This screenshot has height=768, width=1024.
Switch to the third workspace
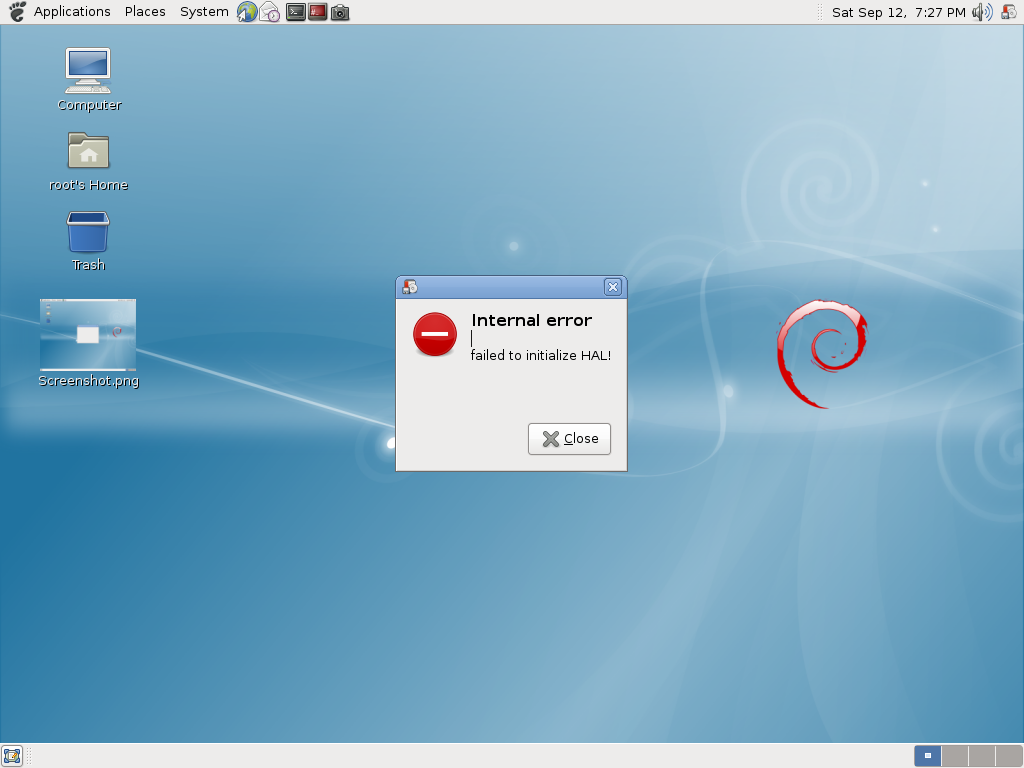[x=982, y=756]
